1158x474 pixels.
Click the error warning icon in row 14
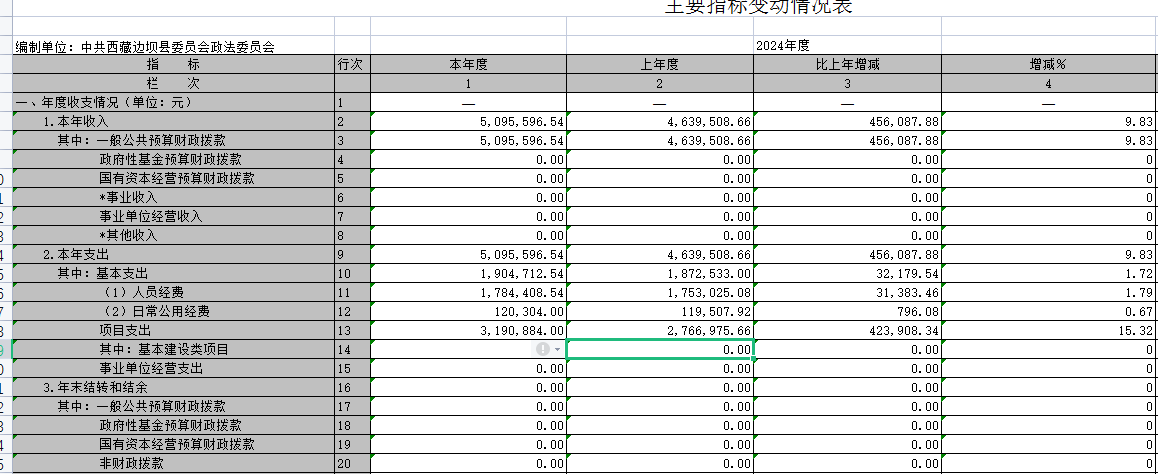[543, 349]
